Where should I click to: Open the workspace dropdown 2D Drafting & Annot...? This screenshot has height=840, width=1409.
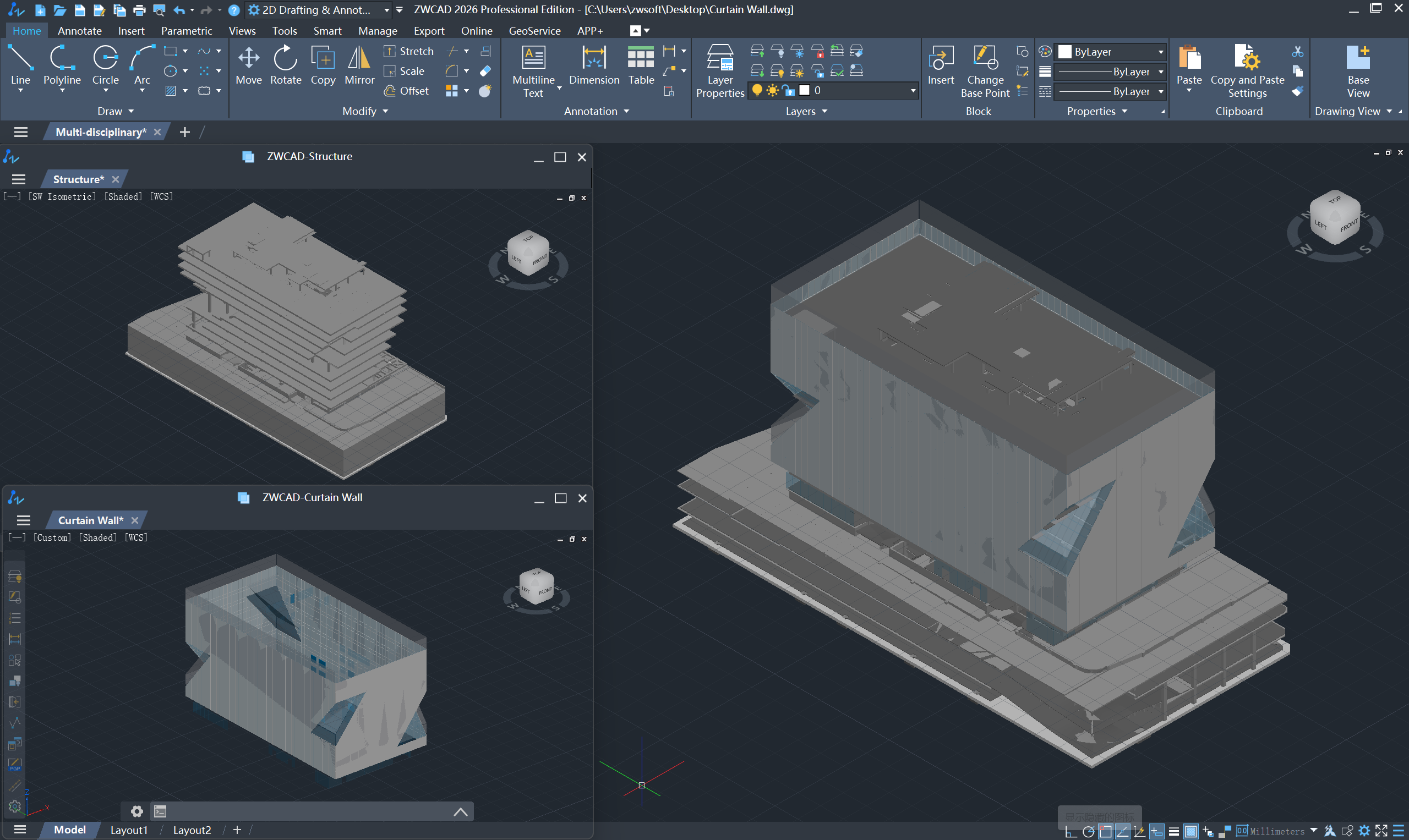319,9
